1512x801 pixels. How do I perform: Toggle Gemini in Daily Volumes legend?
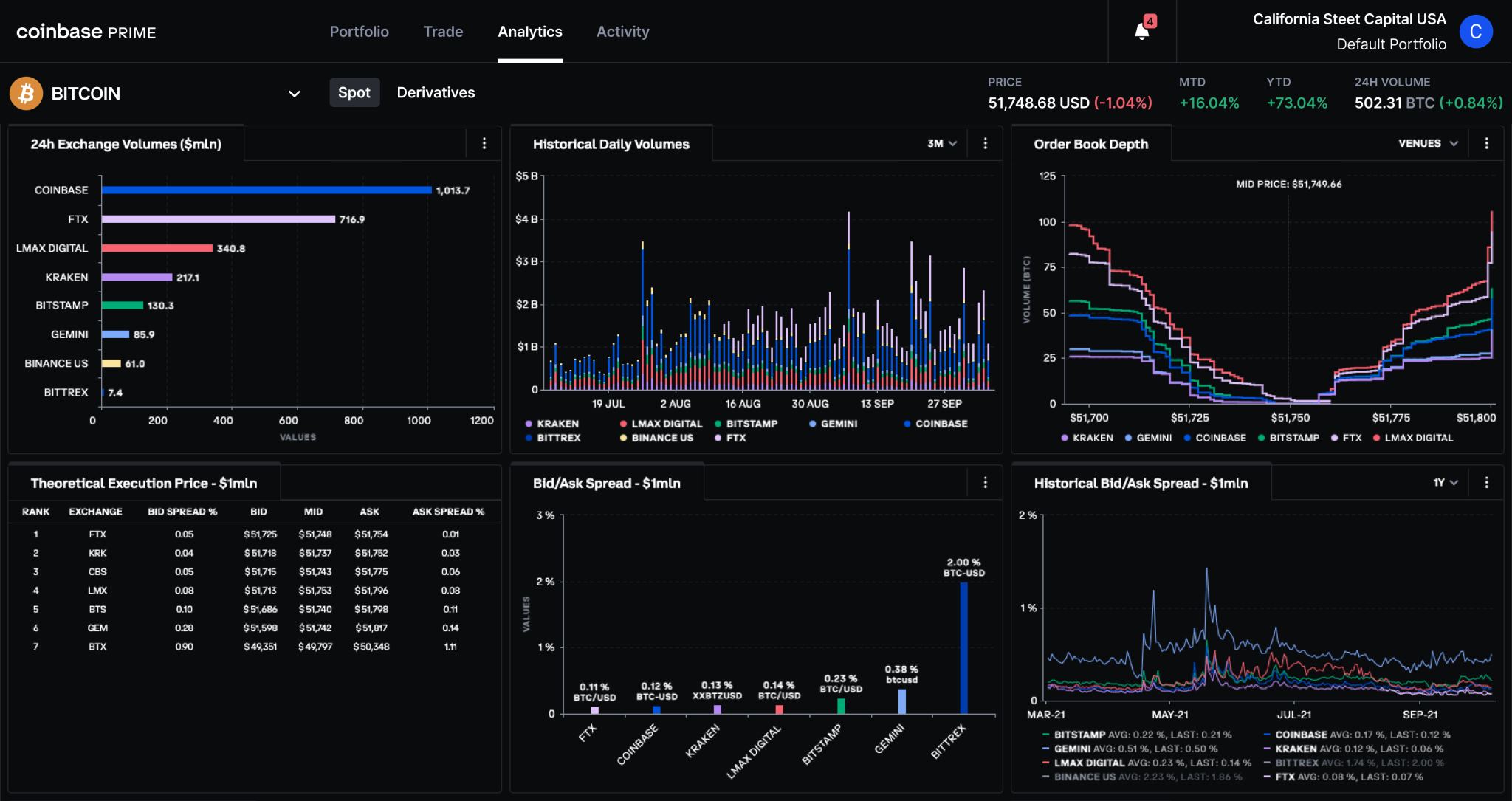click(834, 424)
